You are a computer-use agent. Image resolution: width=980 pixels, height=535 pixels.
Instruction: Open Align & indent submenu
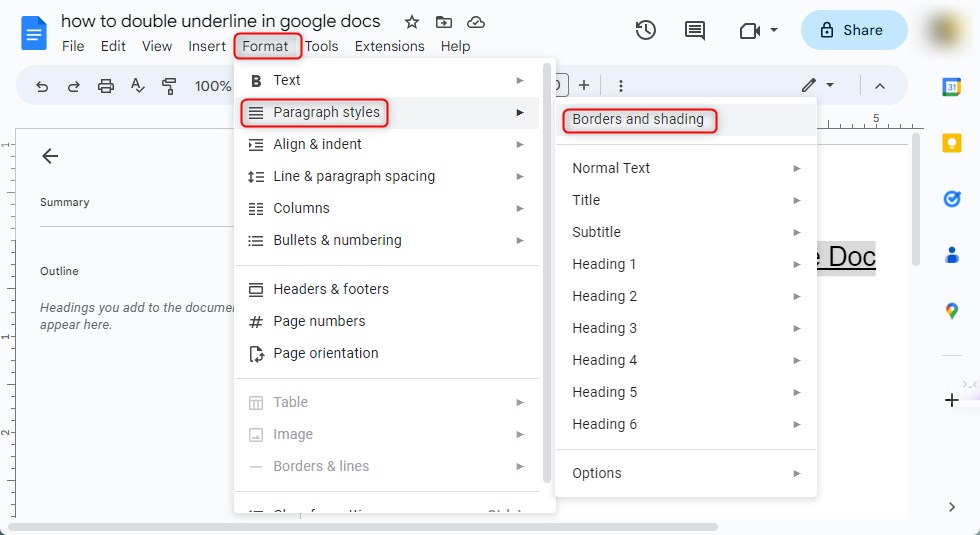(387, 144)
